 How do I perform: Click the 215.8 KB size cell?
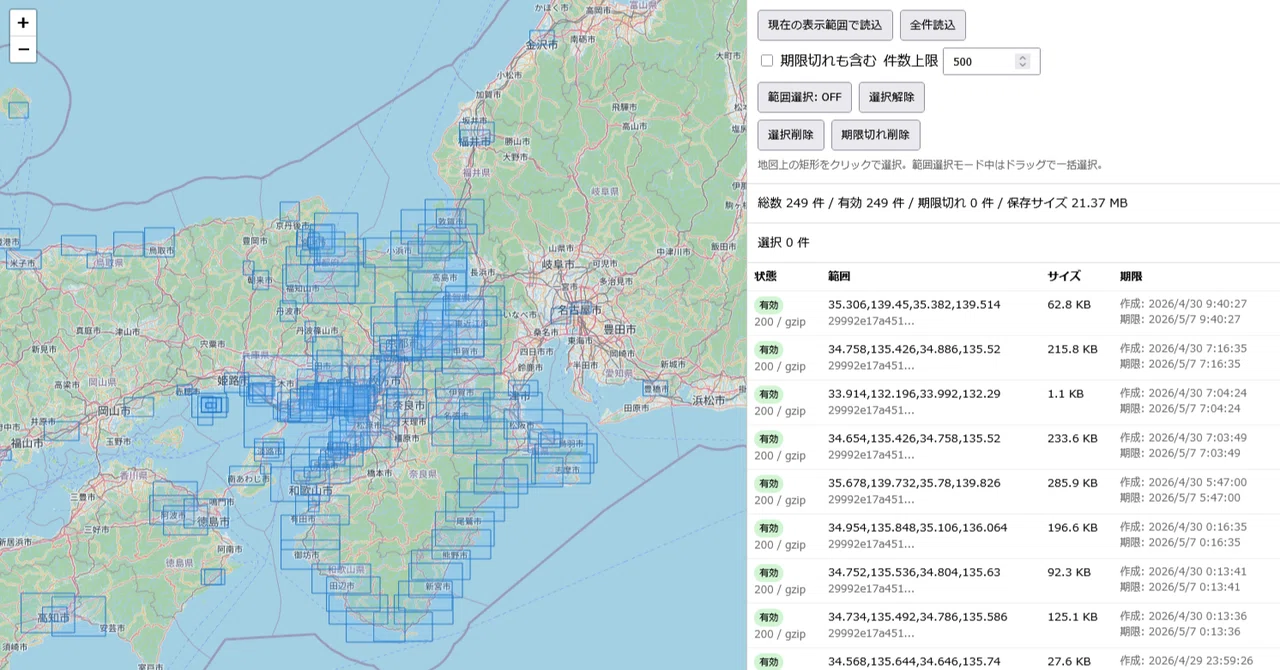(x=1072, y=349)
